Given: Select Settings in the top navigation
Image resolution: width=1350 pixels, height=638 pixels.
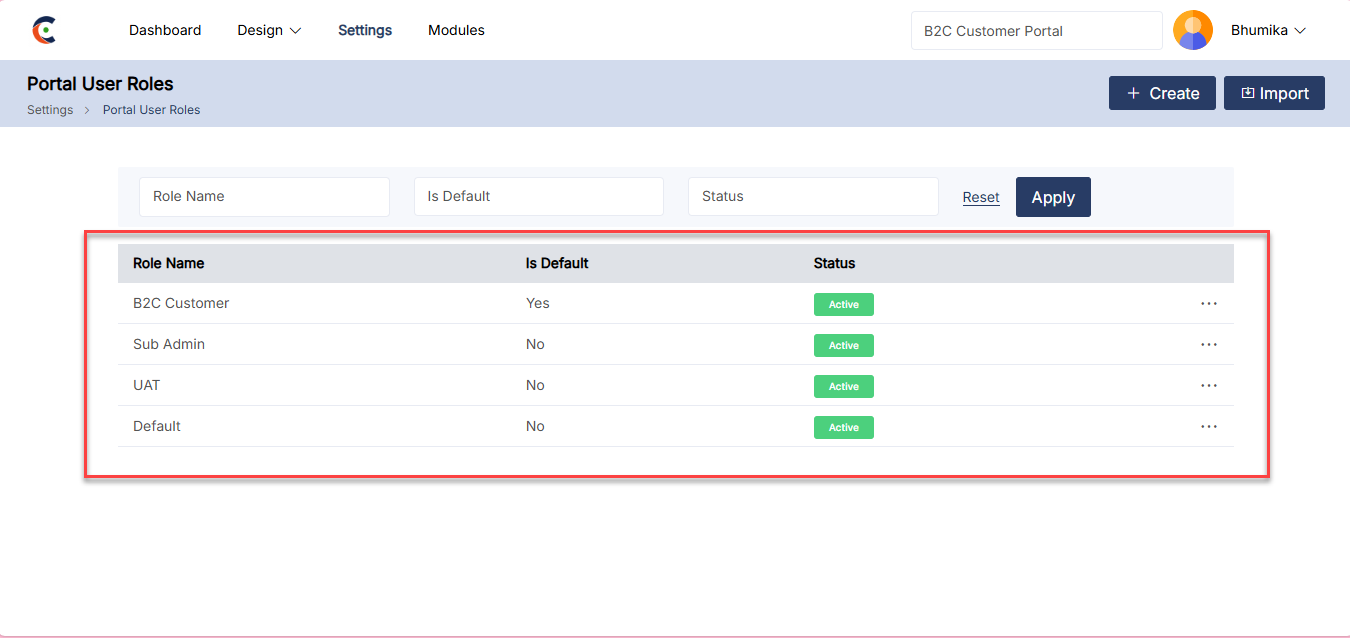Looking at the screenshot, I should tap(365, 30).
